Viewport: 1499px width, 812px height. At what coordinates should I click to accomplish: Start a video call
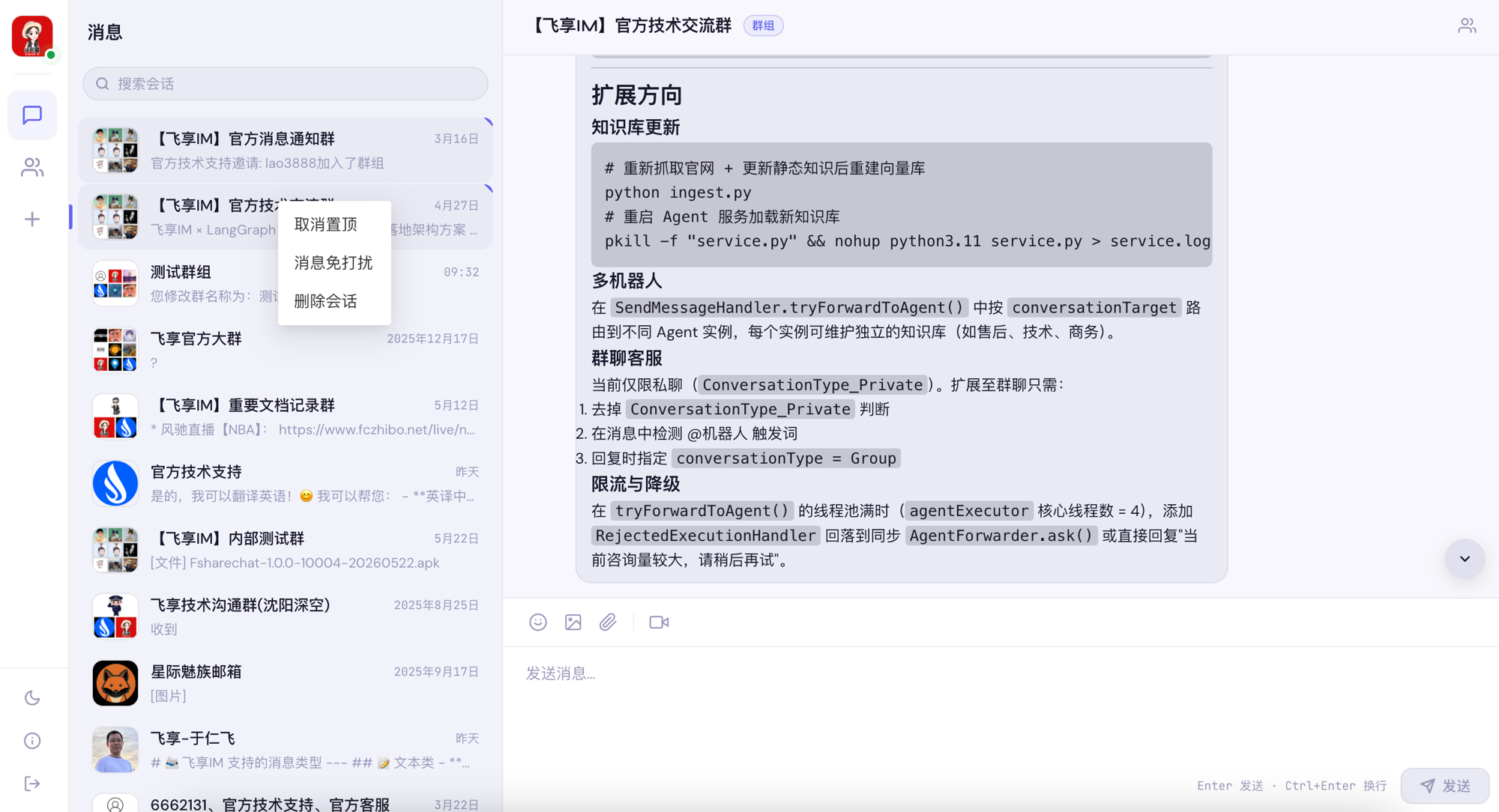659,622
